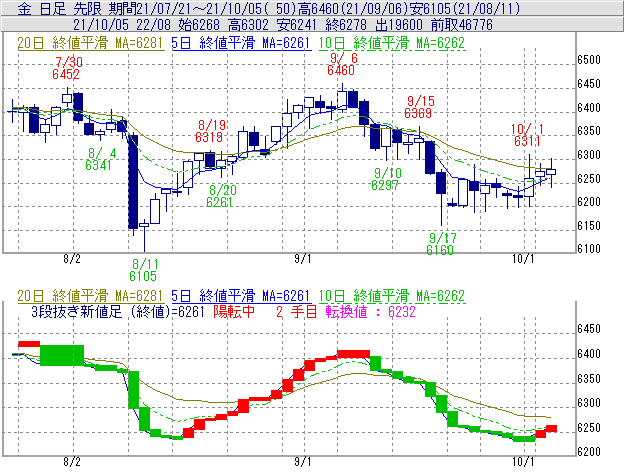
Task: Click the 9/15 6369 high label
Action: pos(419,107)
